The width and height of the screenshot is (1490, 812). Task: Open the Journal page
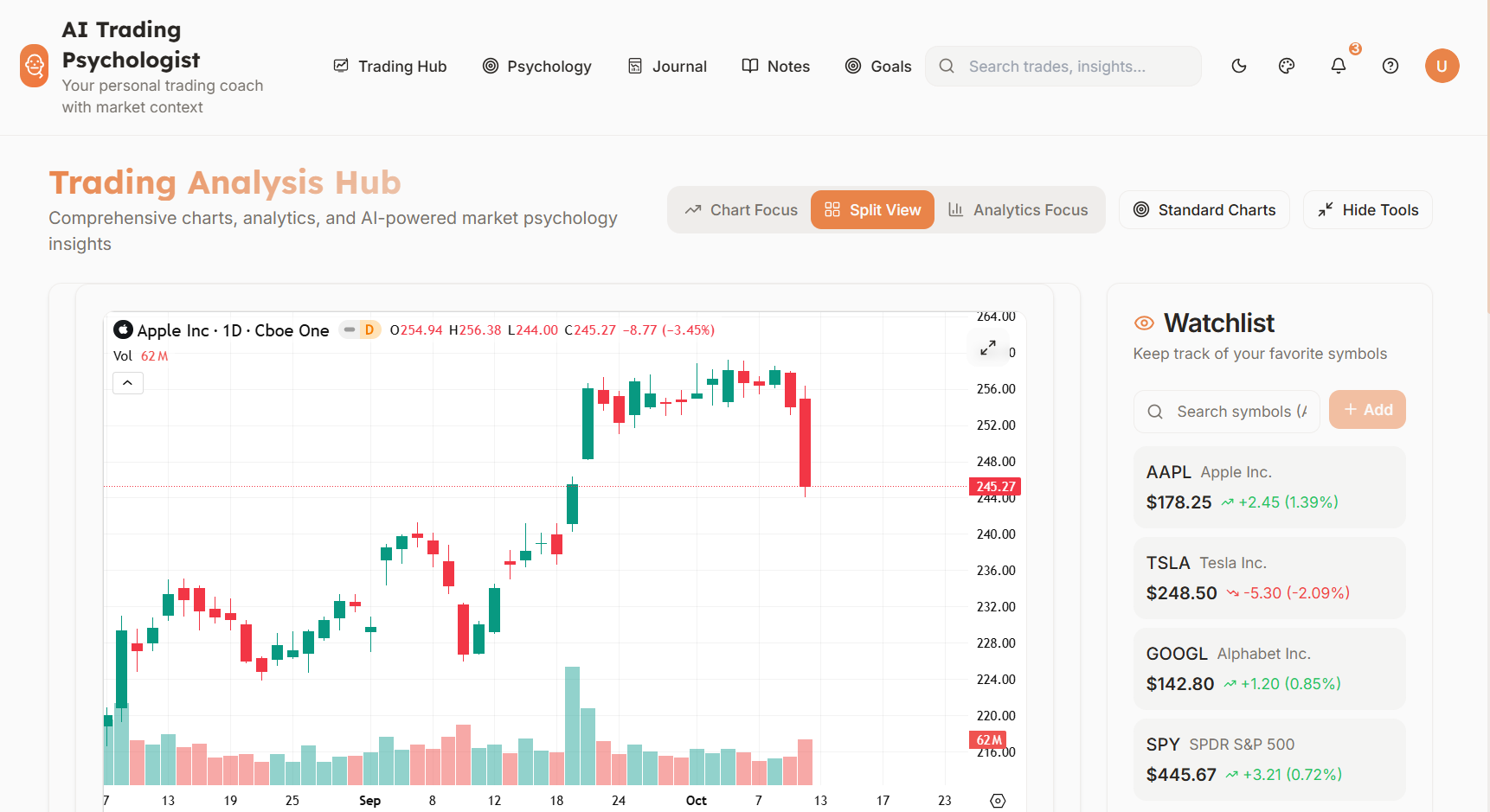[667, 66]
